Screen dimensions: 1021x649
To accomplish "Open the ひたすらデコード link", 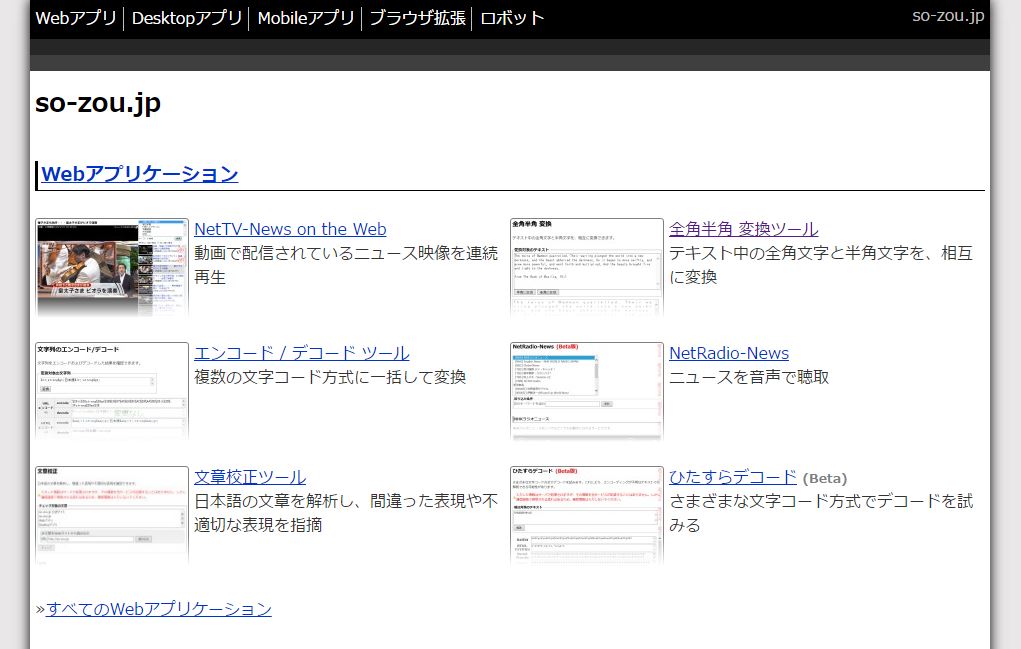I will tap(732, 477).
